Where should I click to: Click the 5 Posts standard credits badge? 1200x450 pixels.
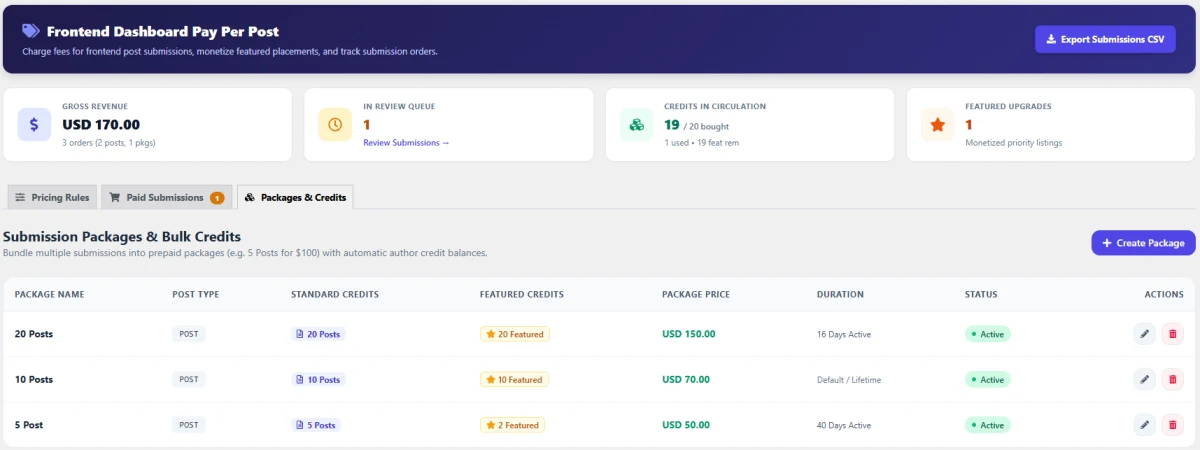315,425
